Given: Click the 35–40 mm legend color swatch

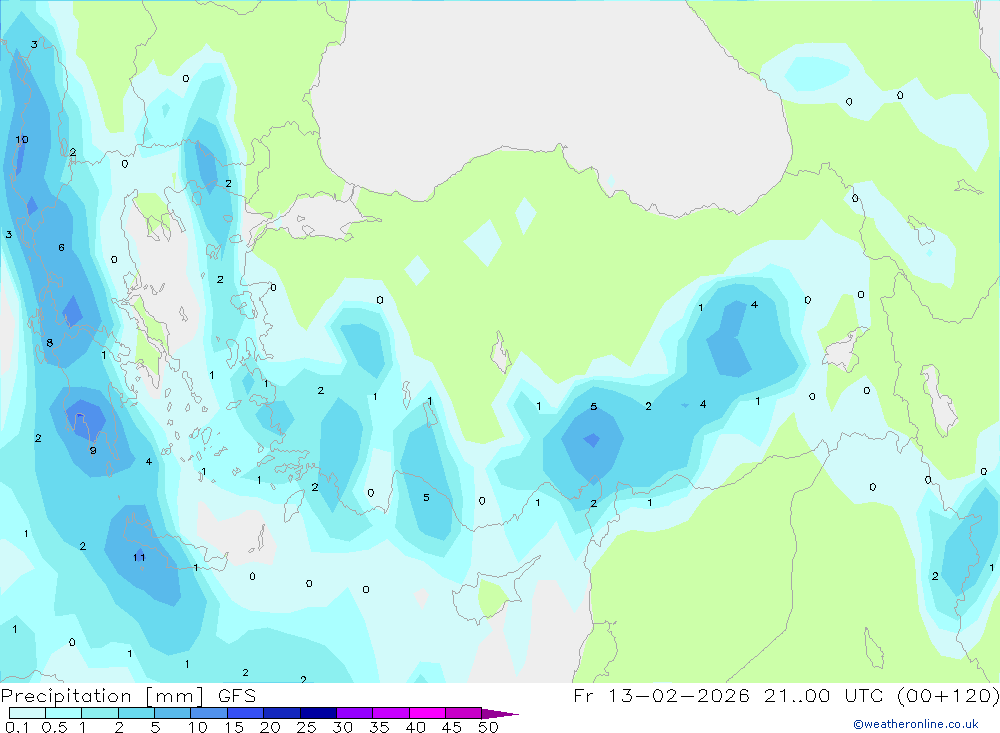Looking at the screenshot, I should [x=391, y=713].
